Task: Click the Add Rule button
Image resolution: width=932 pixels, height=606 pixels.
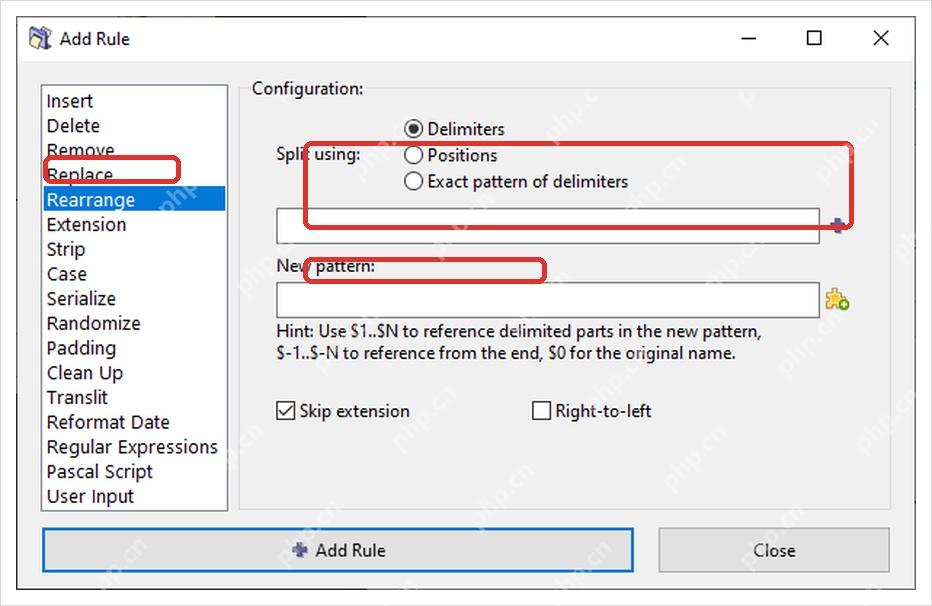Action: [338, 550]
